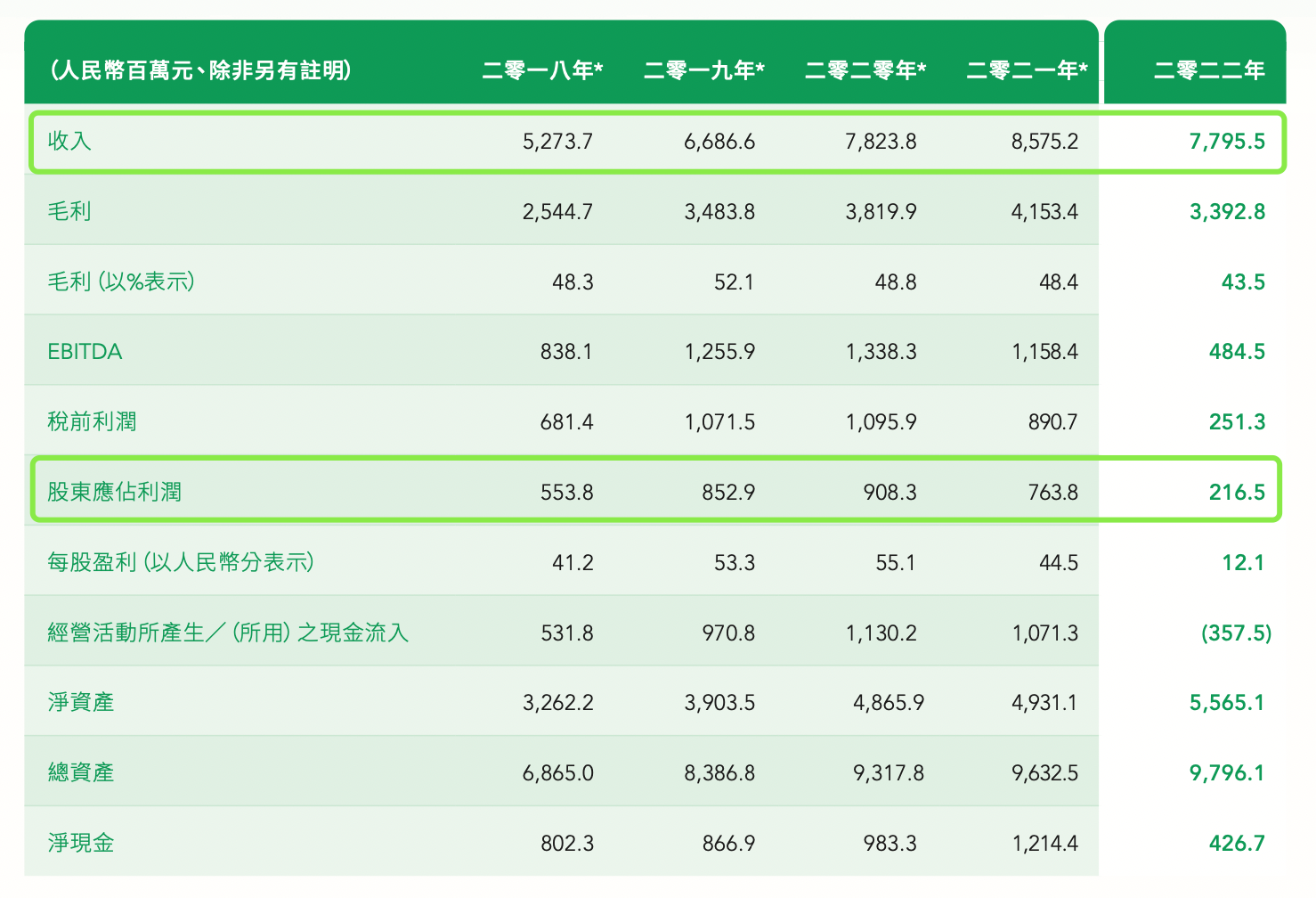Click the header note 人民幣百萬元

coord(200,70)
